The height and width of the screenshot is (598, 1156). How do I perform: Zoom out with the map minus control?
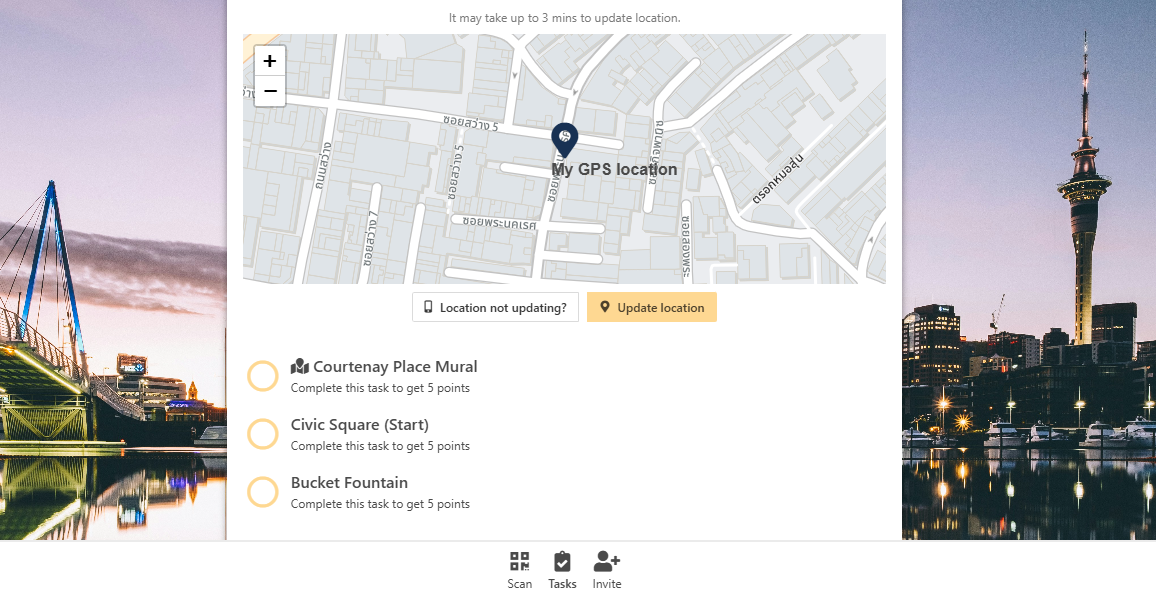[x=269, y=91]
